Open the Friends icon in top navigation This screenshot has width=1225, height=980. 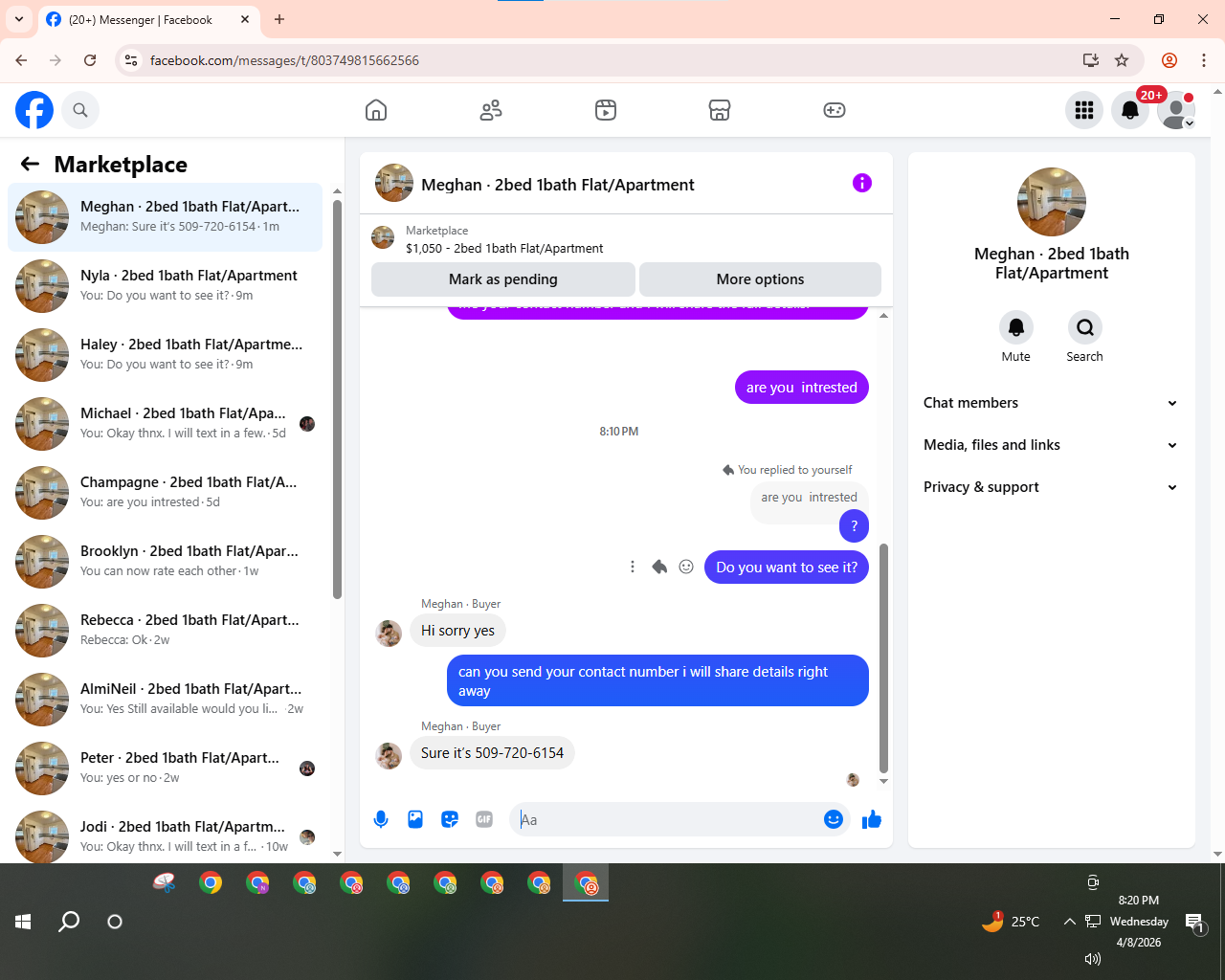pyautogui.click(x=491, y=110)
